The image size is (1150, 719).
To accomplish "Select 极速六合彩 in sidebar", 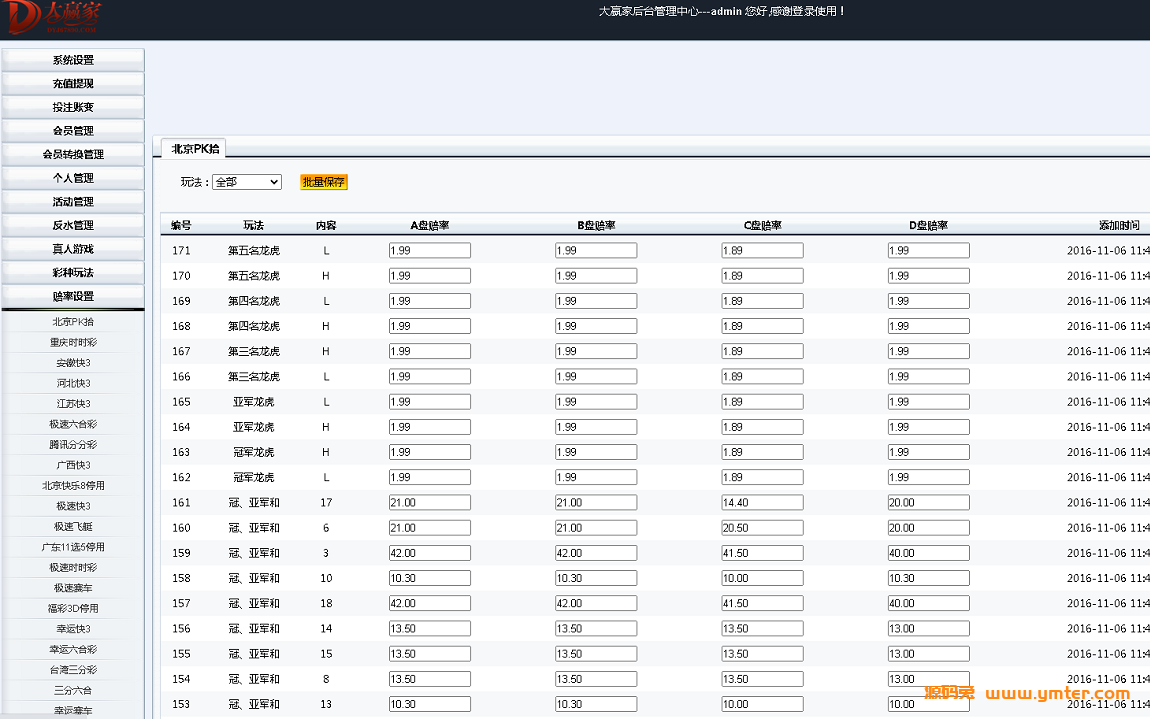I will (x=73, y=424).
